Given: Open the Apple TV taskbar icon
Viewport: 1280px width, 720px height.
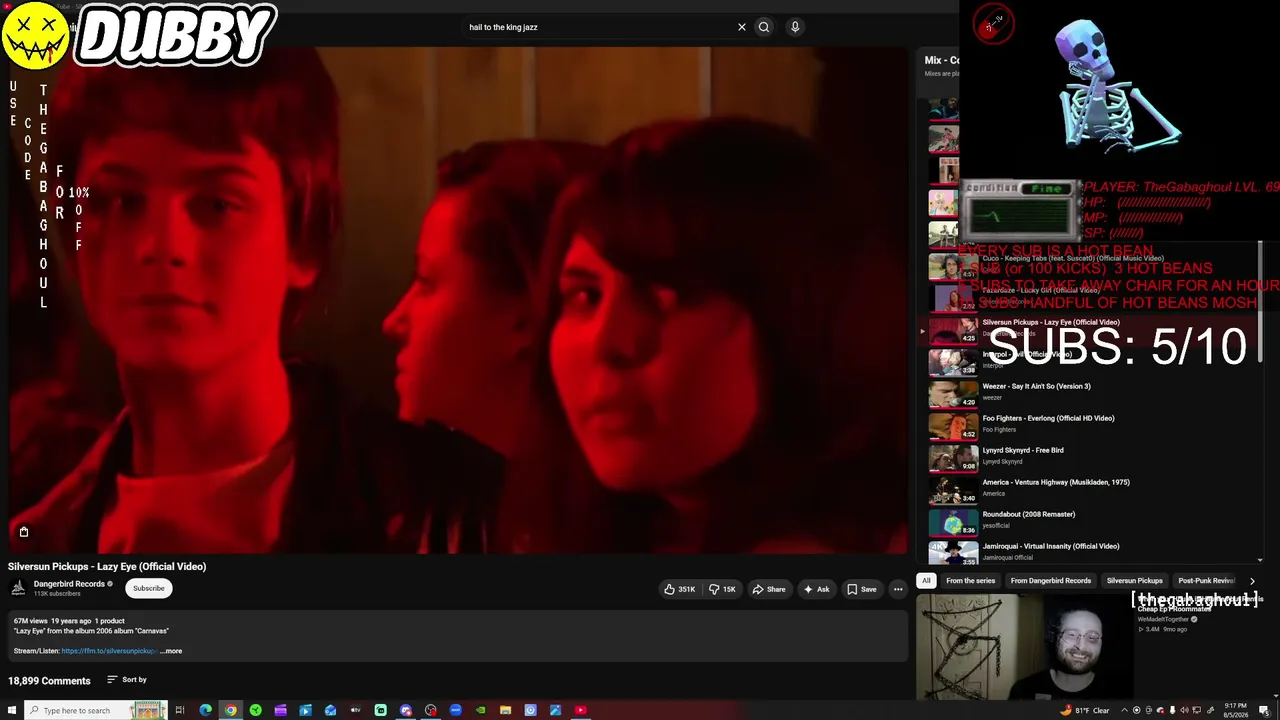Looking at the screenshot, I should click(x=355, y=711).
